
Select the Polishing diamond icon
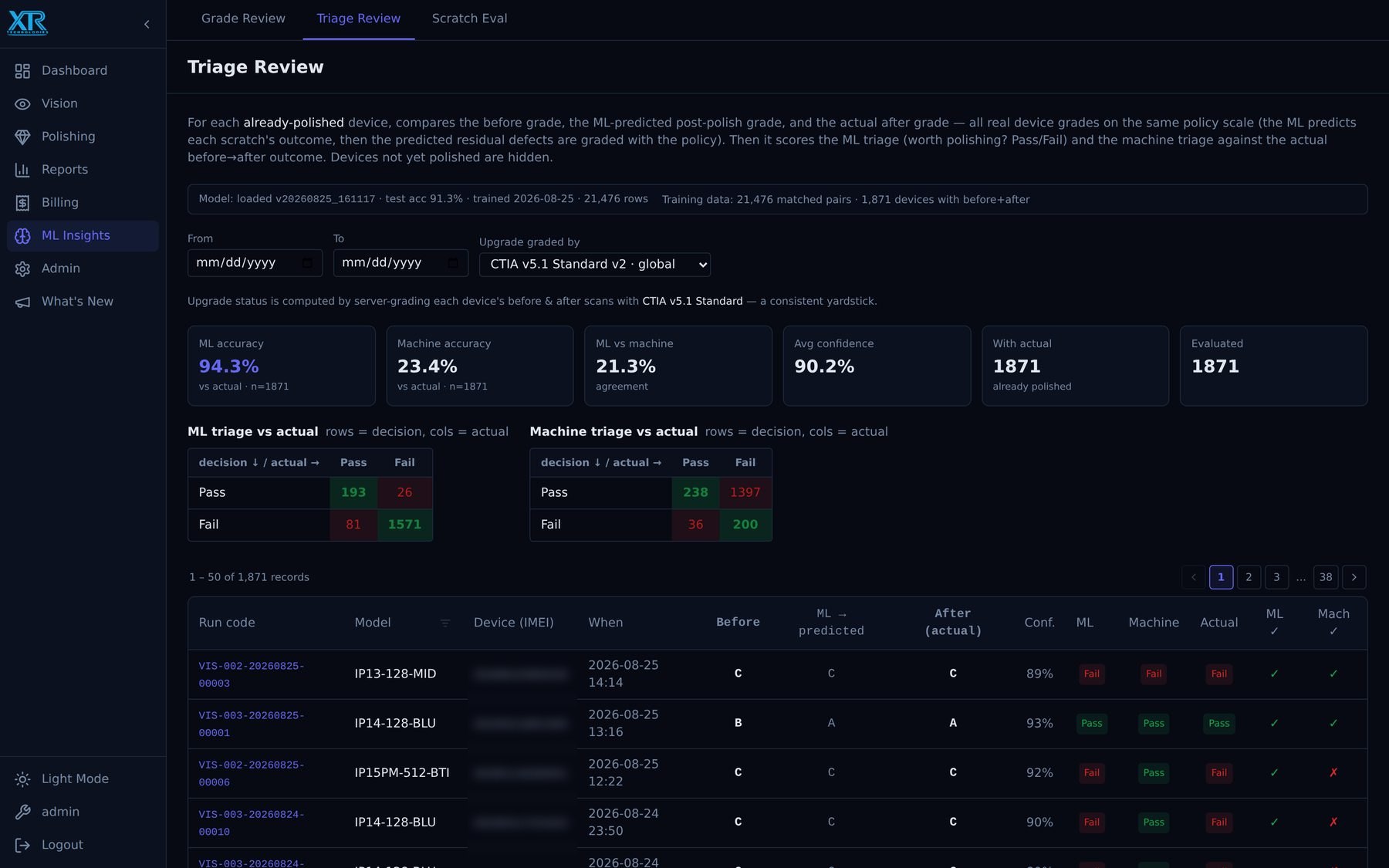click(x=22, y=137)
